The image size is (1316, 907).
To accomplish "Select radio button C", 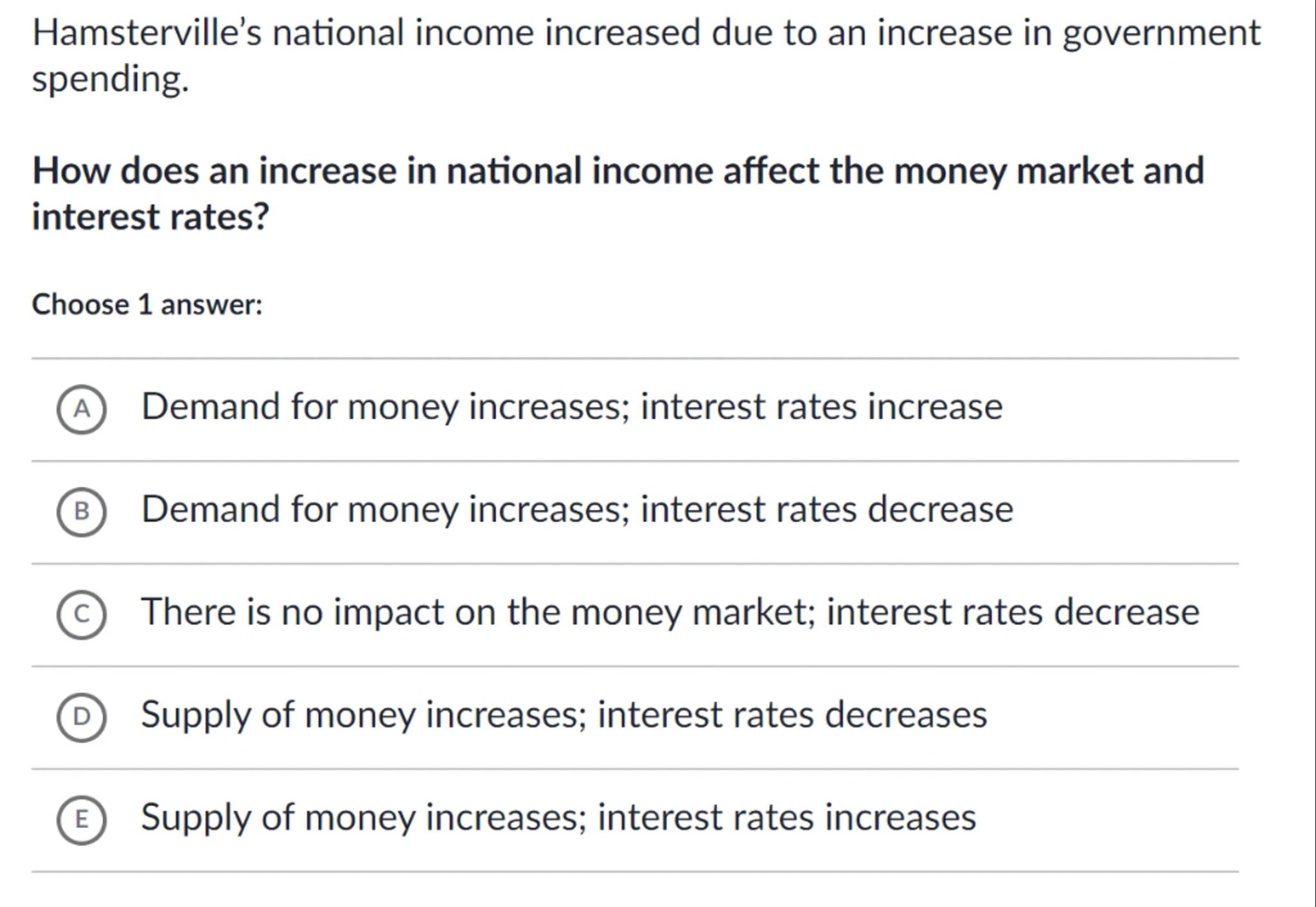I will pyautogui.click(x=82, y=615).
